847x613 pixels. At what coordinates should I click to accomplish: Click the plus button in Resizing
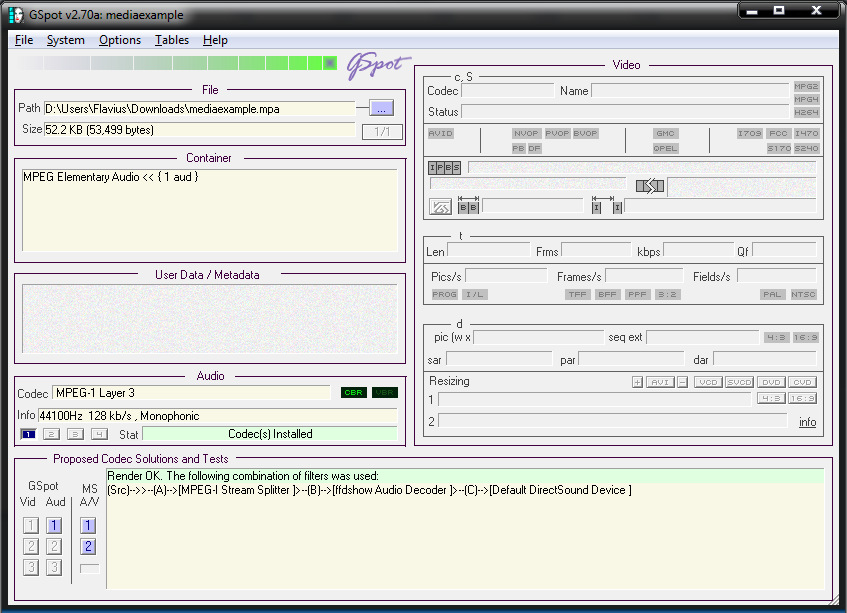[637, 382]
